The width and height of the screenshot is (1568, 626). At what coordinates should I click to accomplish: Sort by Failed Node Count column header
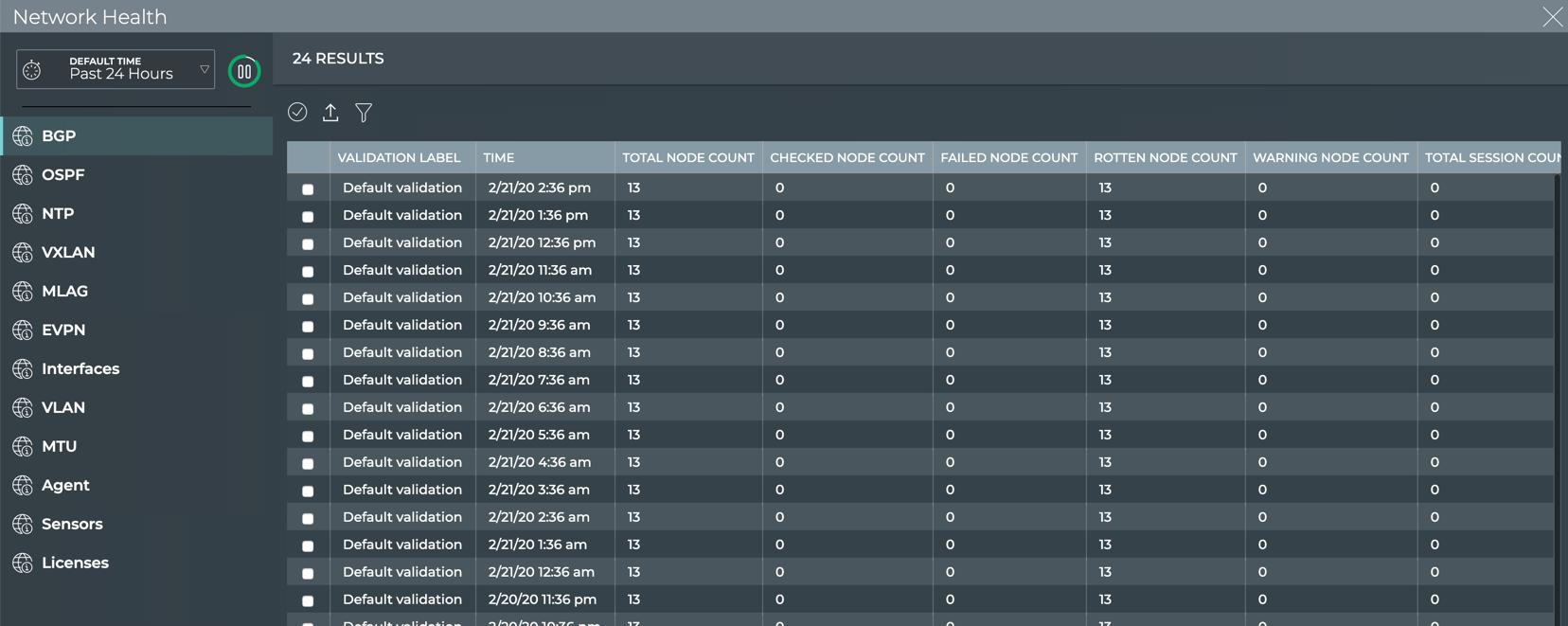1008,158
